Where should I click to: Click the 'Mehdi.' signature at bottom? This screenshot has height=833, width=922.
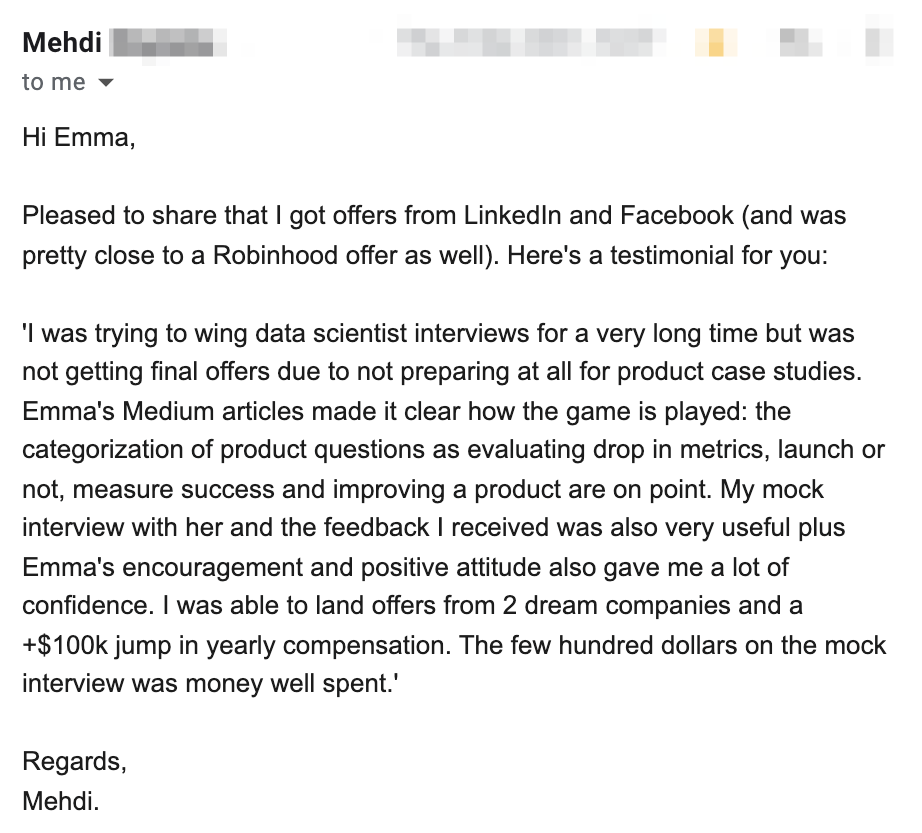point(61,801)
